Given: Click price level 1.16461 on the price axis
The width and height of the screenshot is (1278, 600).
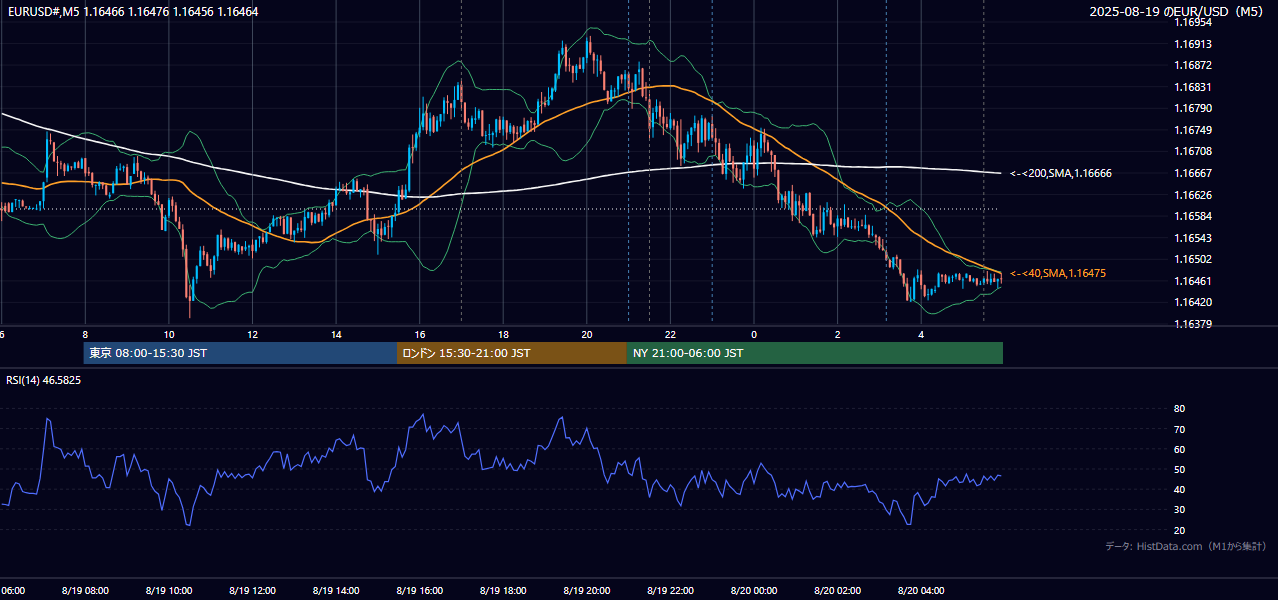Looking at the screenshot, I should coord(1192,281).
